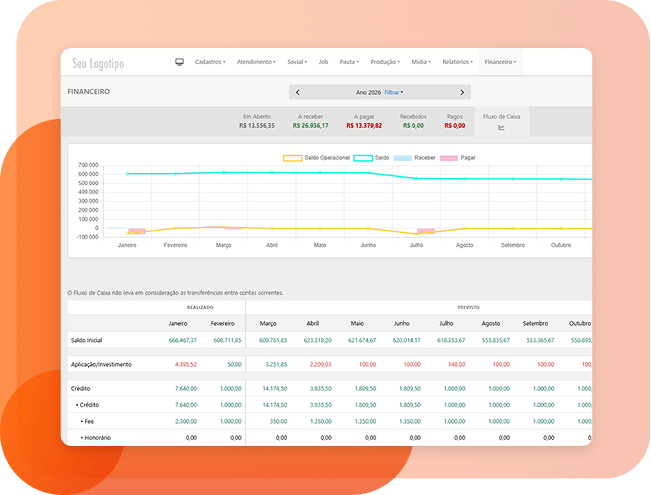Open the Filtrar dropdown
The height and width of the screenshot is (495, 651).
coord(394,92)
